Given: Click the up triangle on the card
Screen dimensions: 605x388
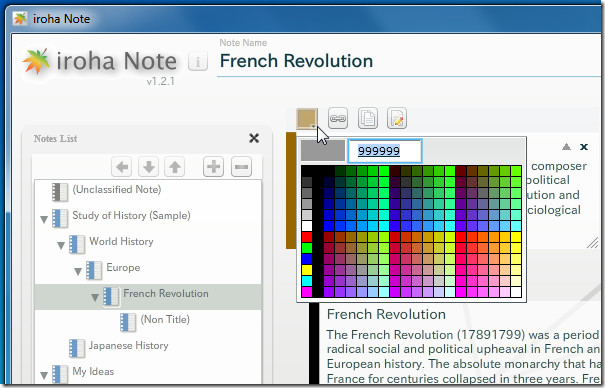Looking at the screenshot, I should tap(566, 147).
